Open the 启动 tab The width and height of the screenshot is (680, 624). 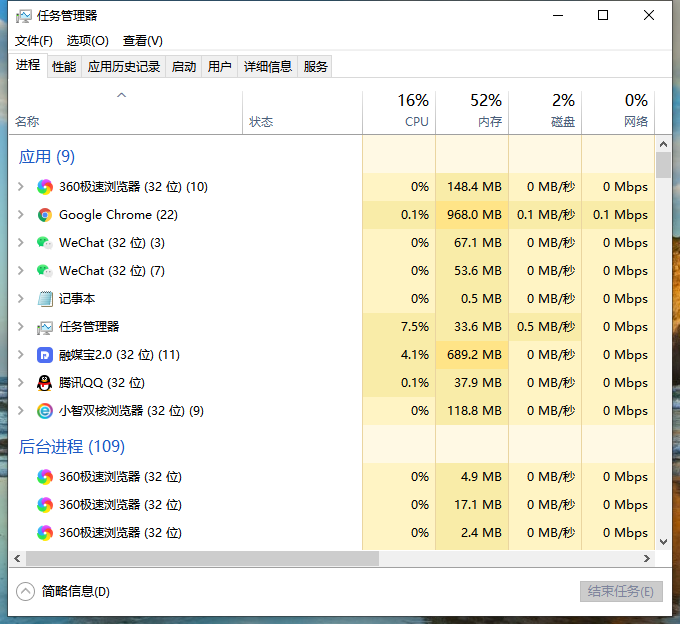pyautogui.click(x=184, y=67)
